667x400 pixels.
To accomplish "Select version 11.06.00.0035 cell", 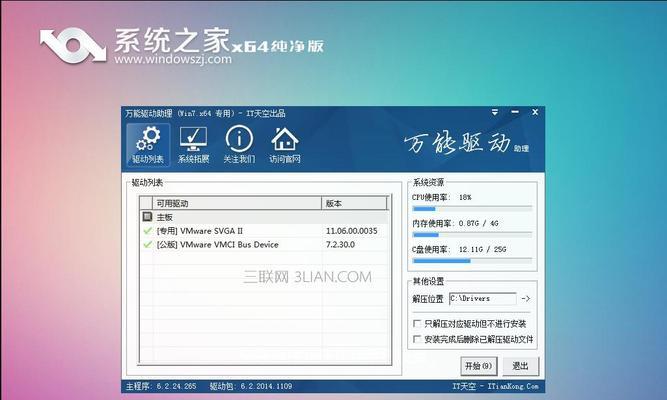I will pyautogui.click(x=351, y=231).
